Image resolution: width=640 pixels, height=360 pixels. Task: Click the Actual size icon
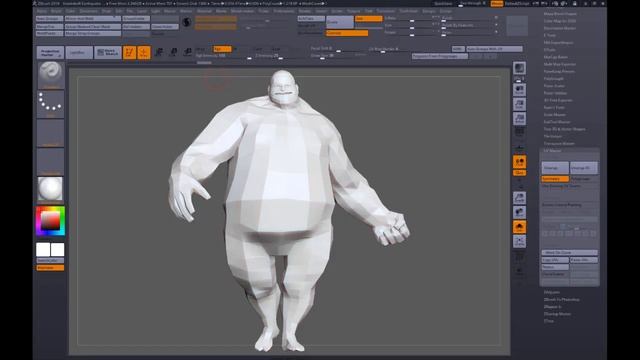pyautogui.click(x=519, y=118)
